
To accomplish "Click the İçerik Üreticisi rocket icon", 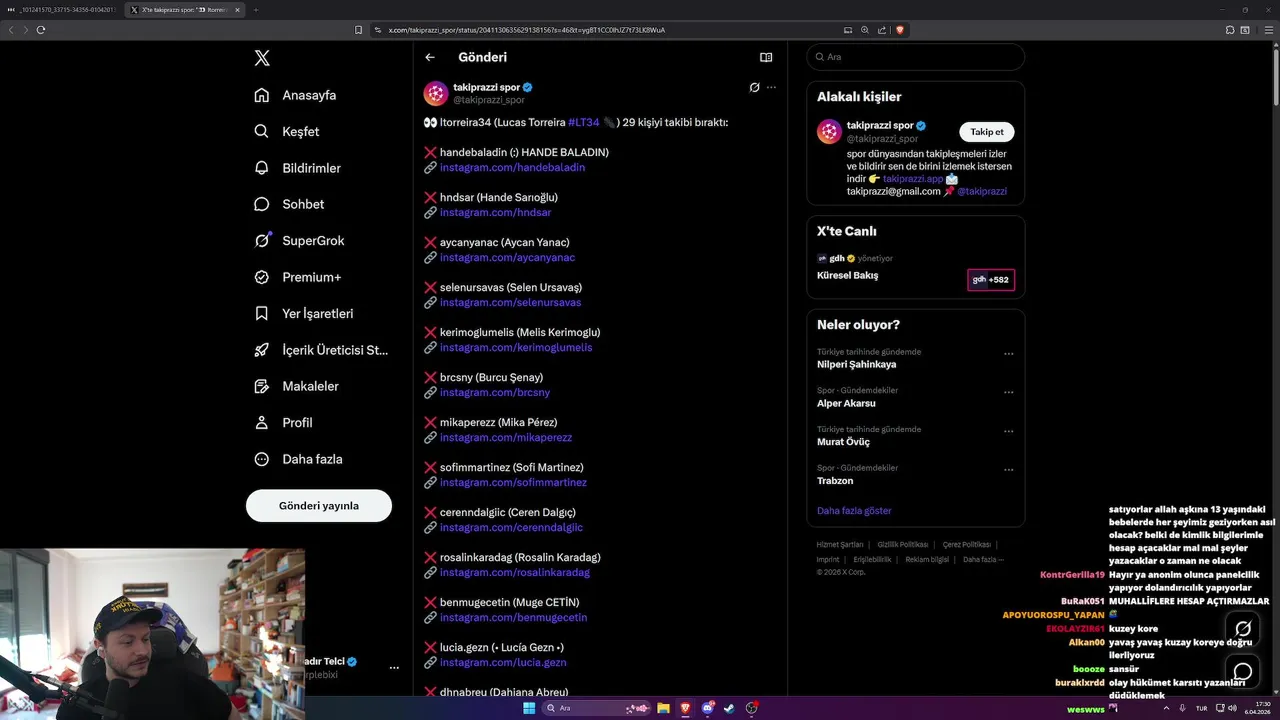I will [262, 350].
